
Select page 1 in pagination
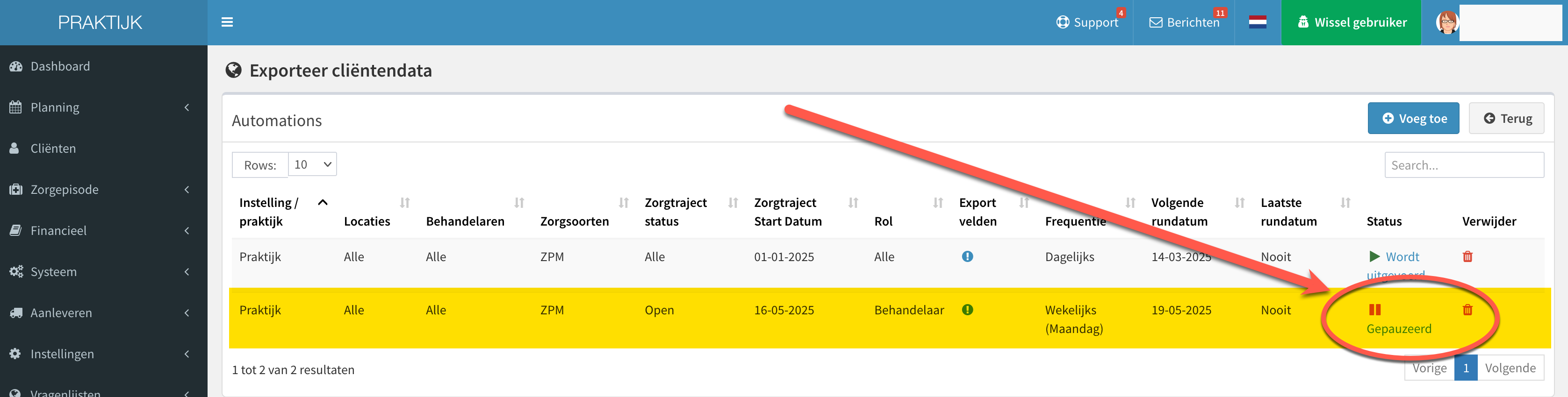coord(1466,368)
